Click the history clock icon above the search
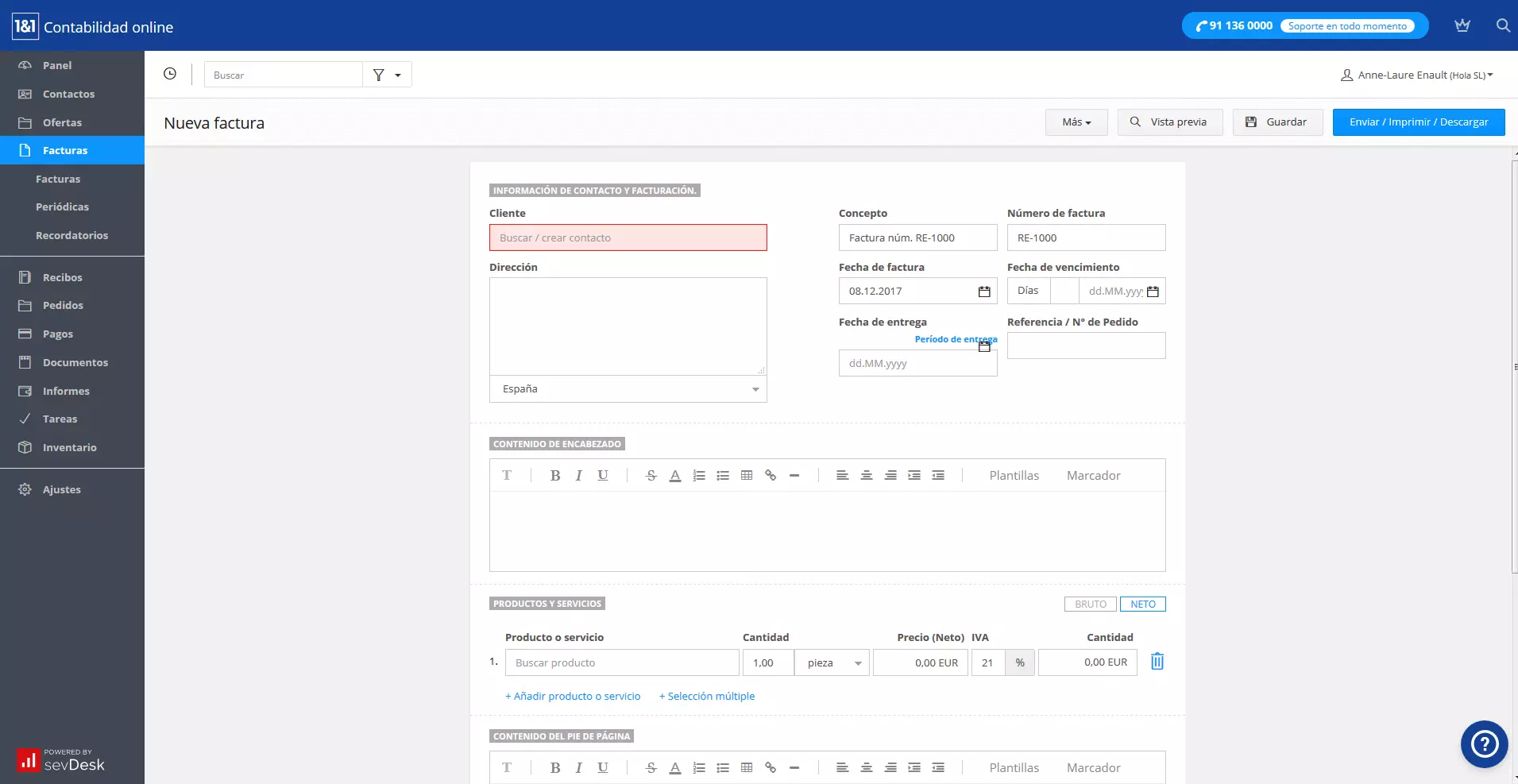 pos(170,74)
